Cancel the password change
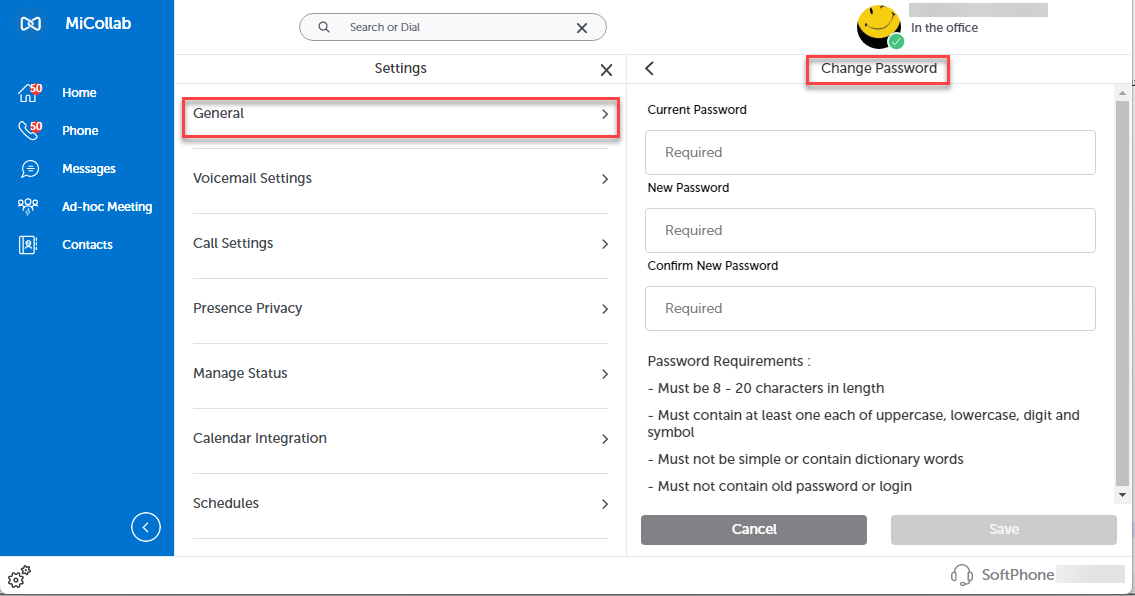The height and width of the screenshot is (596, 1135). (754, 529)
